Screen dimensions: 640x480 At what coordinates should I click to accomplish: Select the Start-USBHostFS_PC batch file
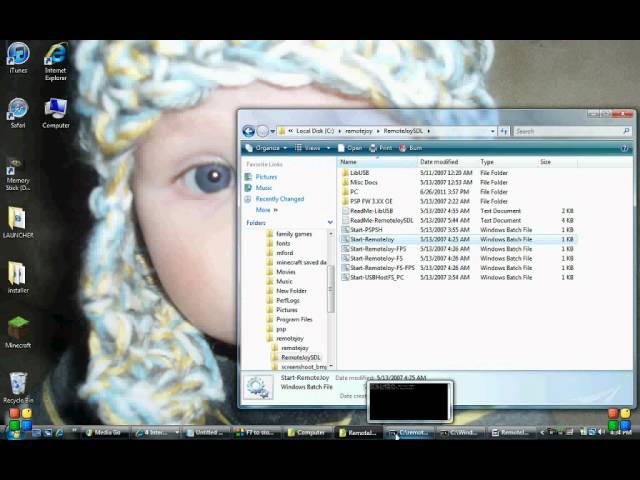(372, 277)
